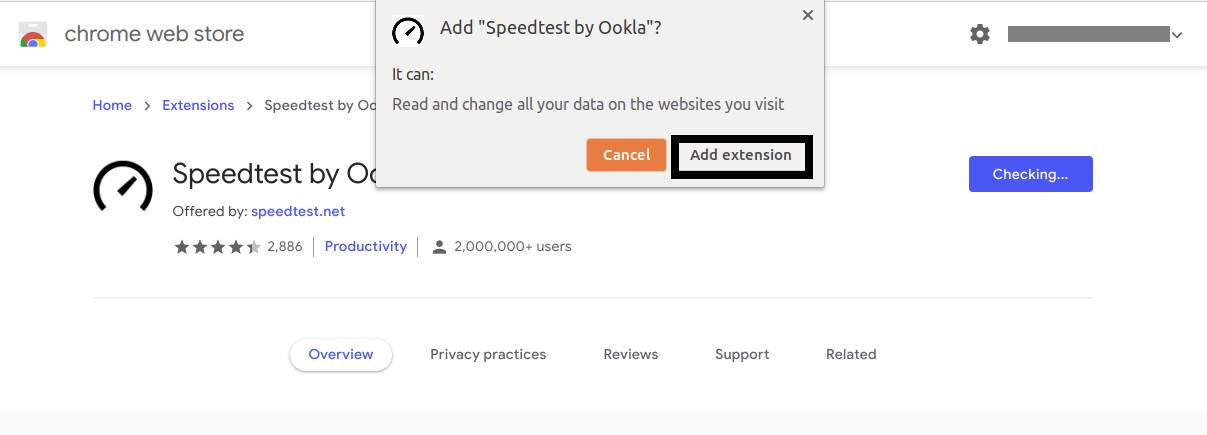Open the Related tab
Image resolution: width=1207 pixels, height=435 pixels.
[851, 354]
